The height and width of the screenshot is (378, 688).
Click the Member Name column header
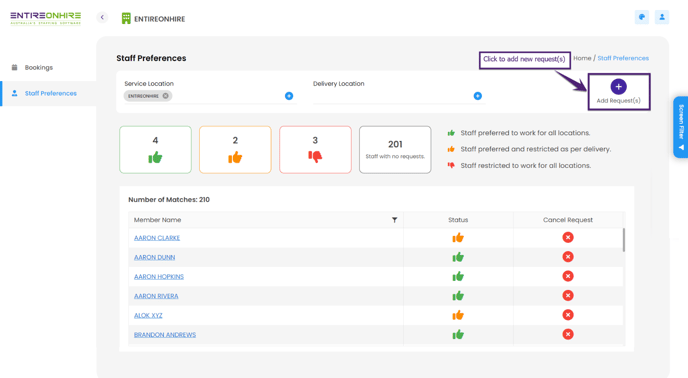pyautogui.click(x=158, y=220)
